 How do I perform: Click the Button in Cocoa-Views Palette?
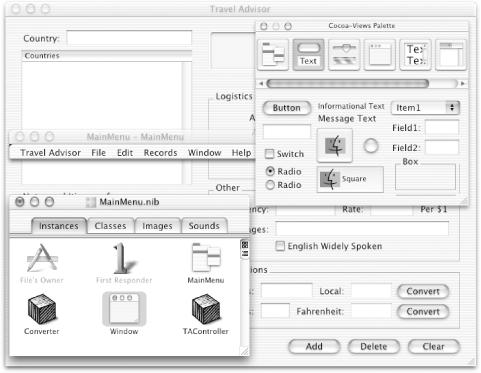click(x=287, y=108)
